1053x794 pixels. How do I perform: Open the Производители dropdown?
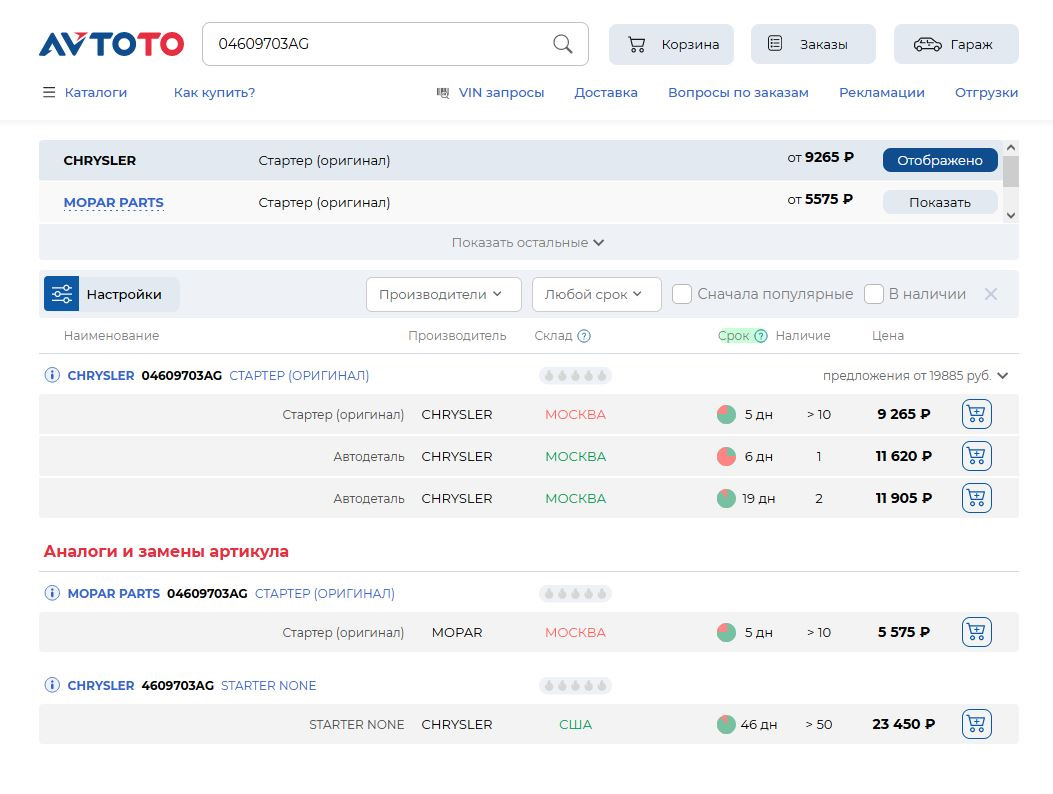(443, 294)
